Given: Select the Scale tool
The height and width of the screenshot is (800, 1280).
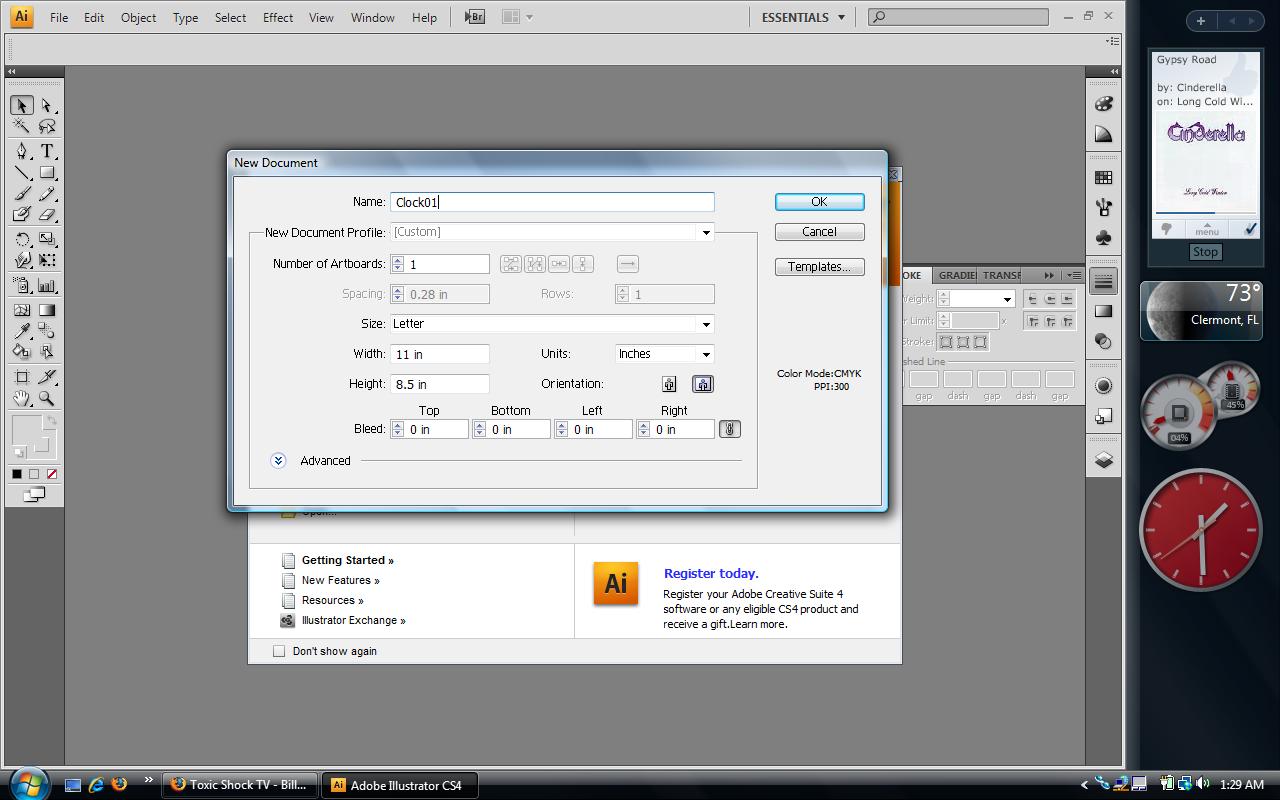Looking at the screenshot, I should [x=47, y=239].
